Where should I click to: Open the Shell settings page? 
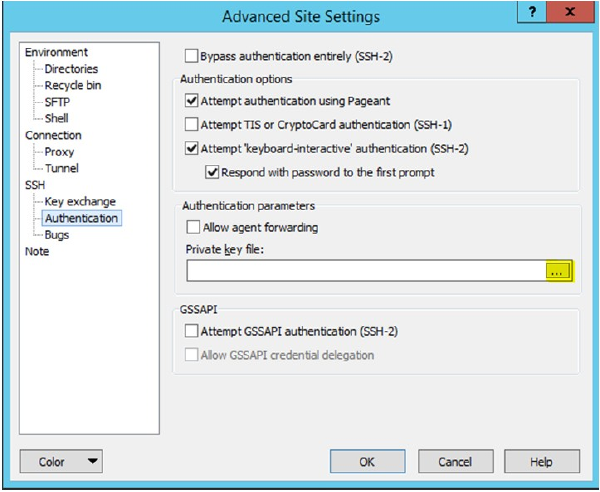tap(57, 118)
